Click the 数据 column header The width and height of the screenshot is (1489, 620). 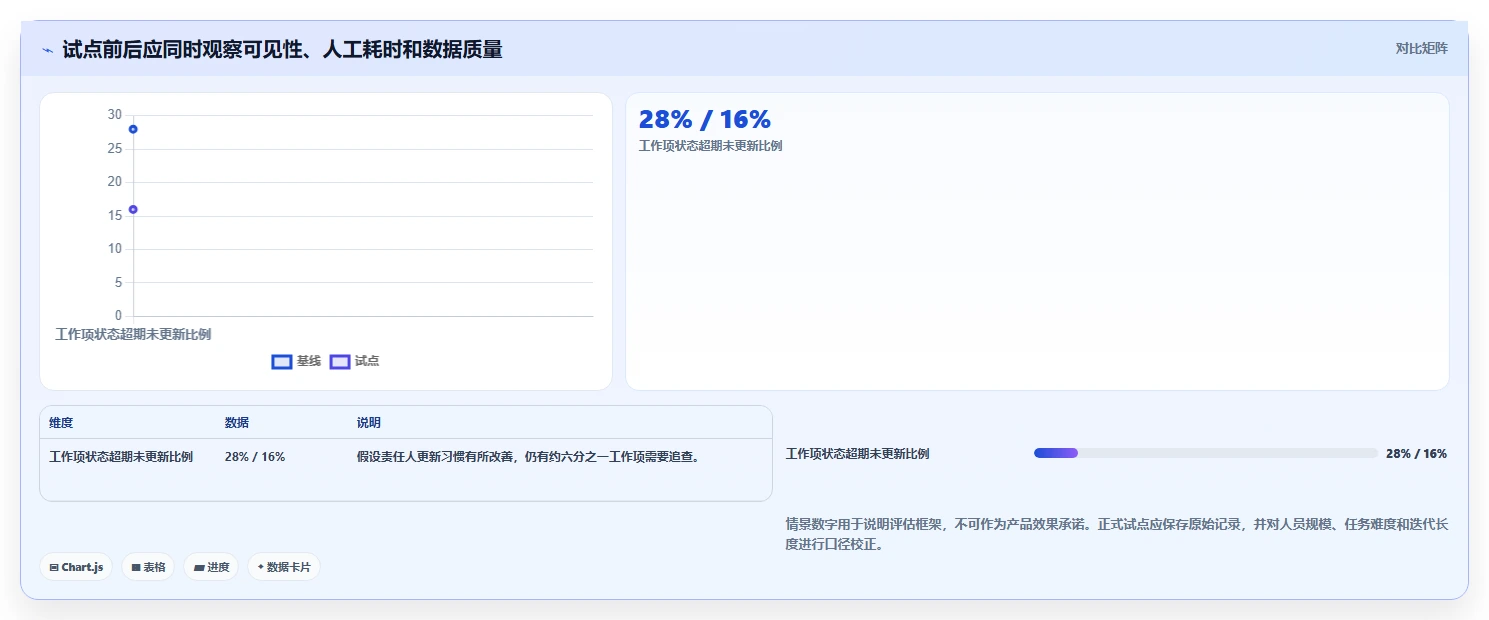237,423
